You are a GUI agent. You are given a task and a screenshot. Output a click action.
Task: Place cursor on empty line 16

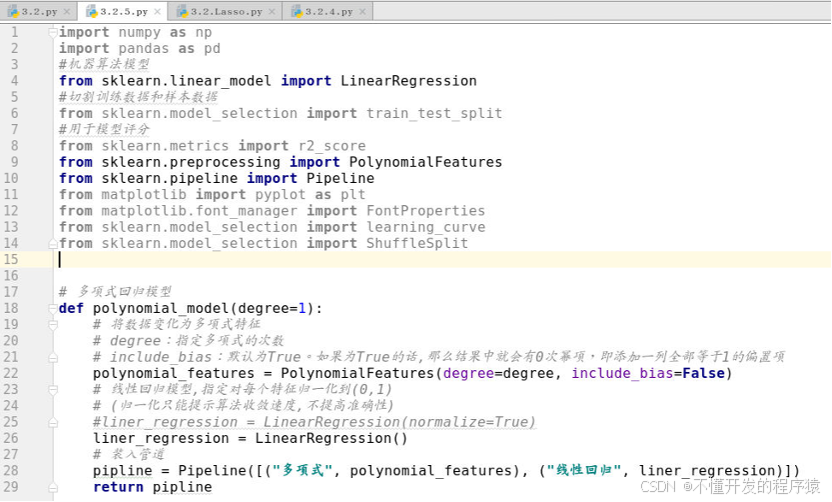[441, 276]
